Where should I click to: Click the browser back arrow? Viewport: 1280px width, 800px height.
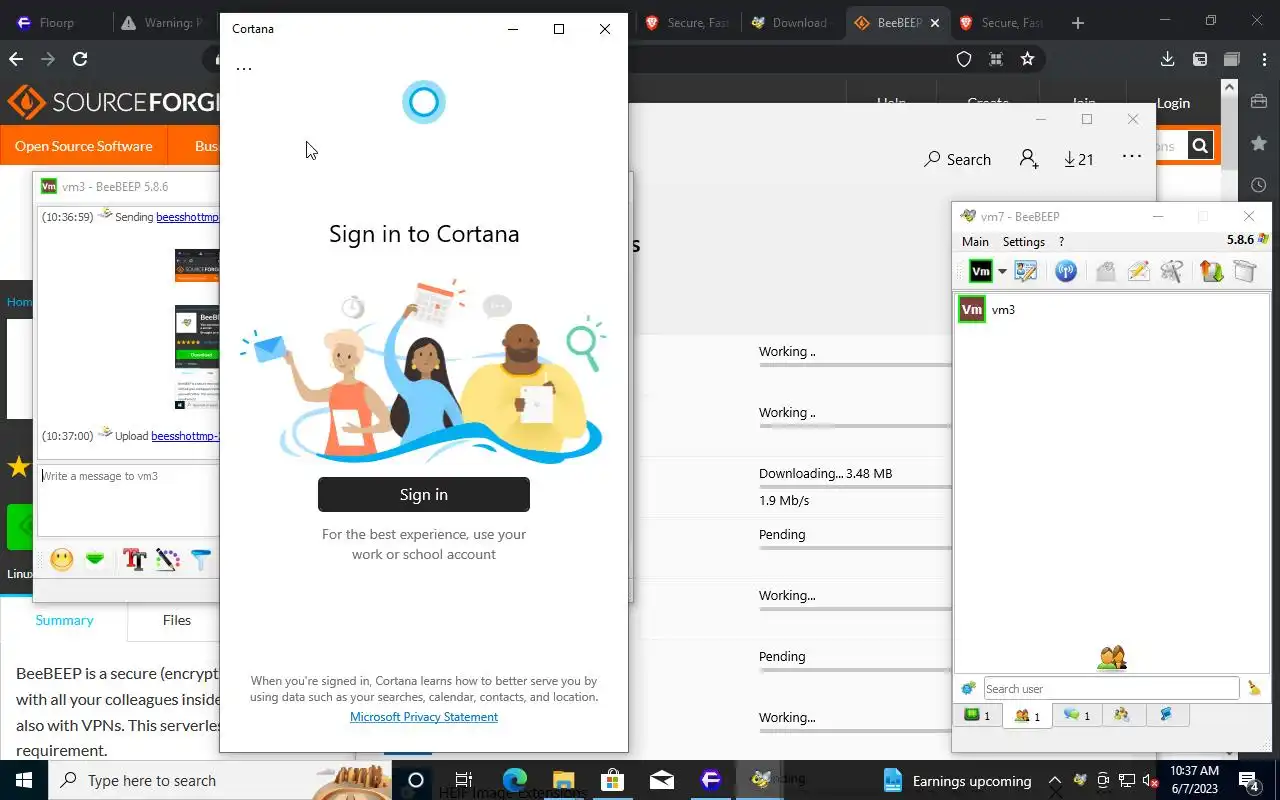[x=15, y=59]
